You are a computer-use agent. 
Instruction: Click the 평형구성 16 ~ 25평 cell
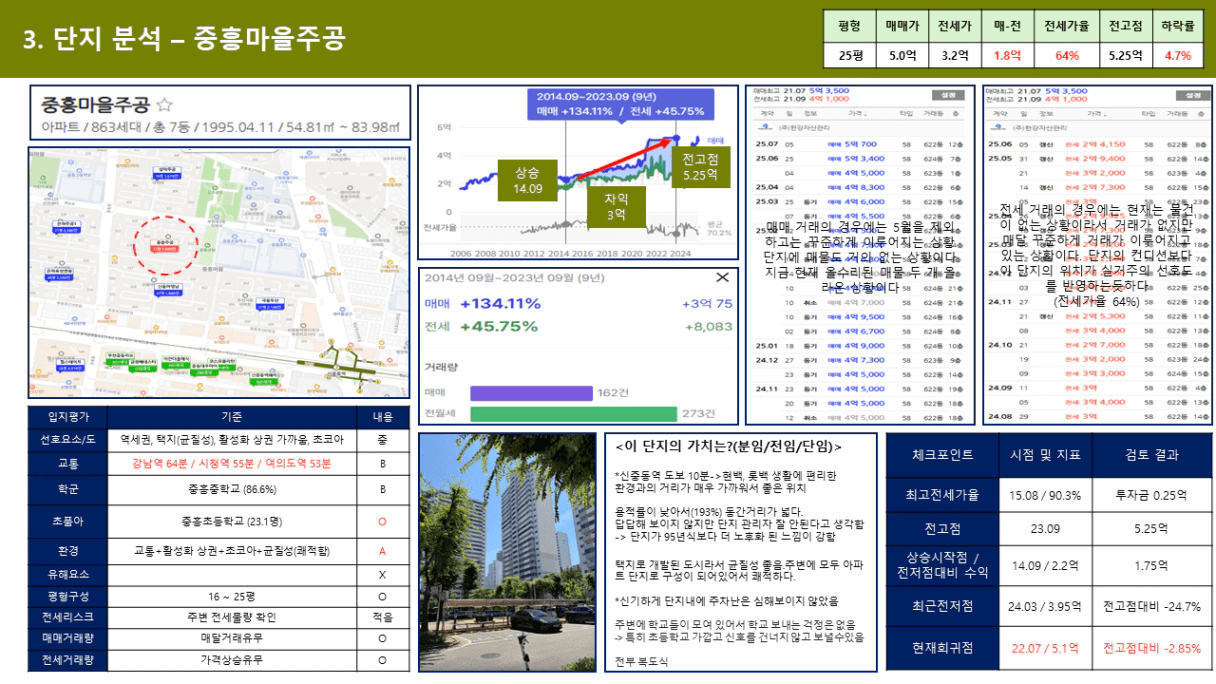tap(232, 597)
